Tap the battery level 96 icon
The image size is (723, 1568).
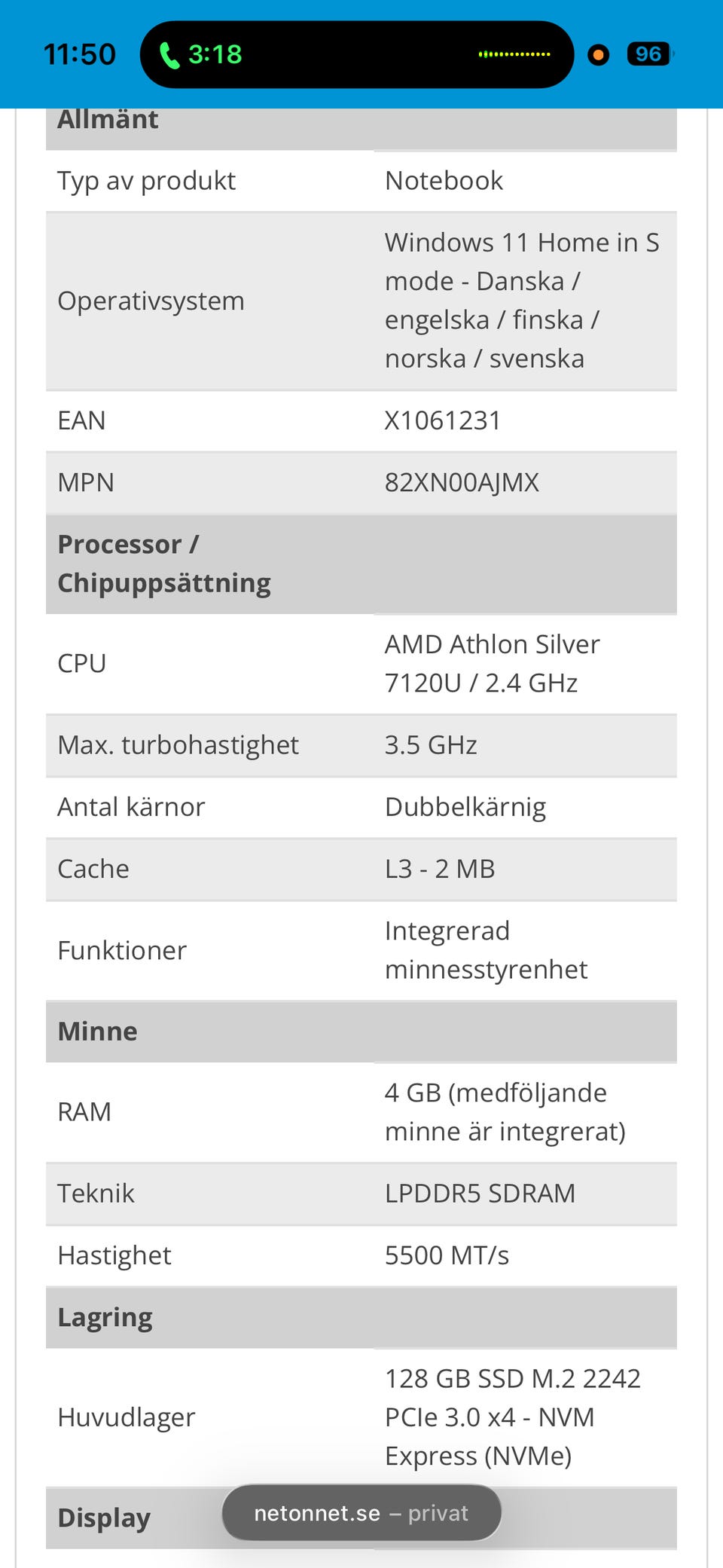point(650,54)
